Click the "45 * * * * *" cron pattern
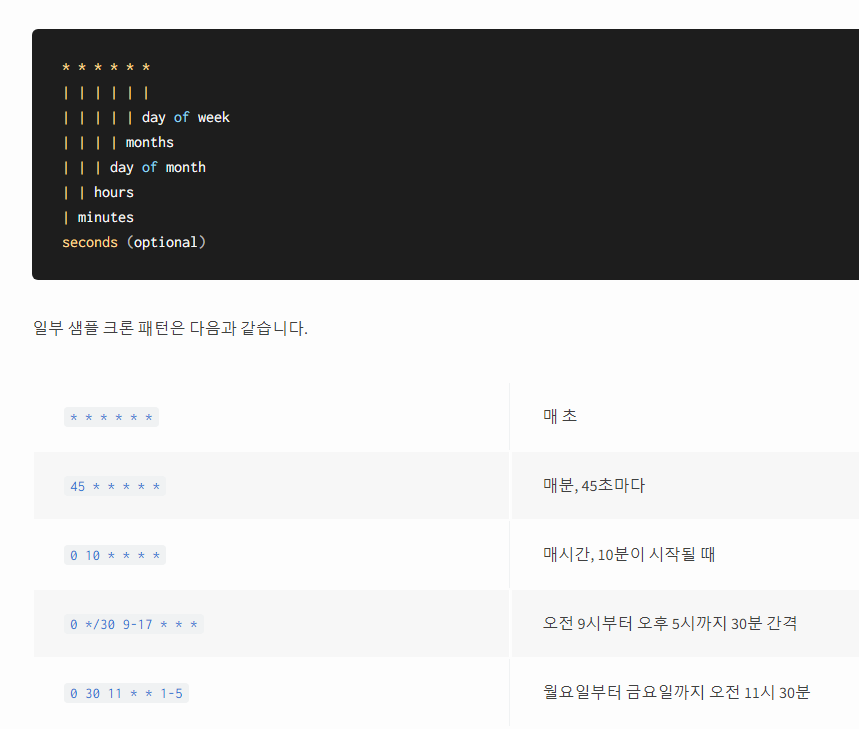 click(x=115, y=486)
